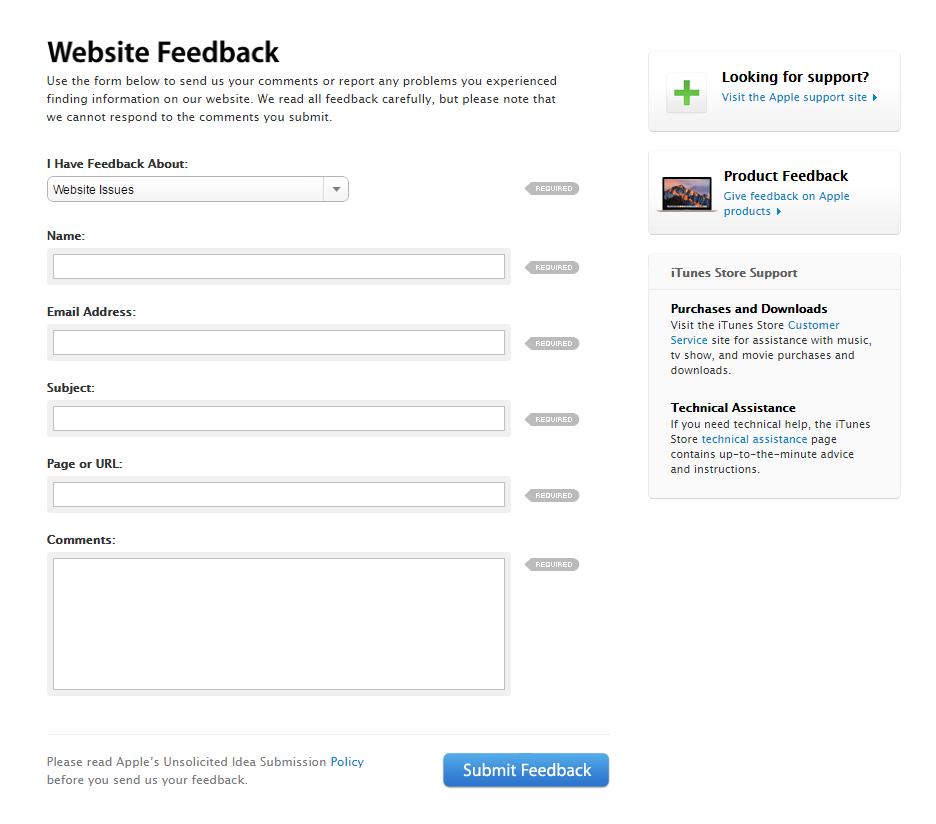Visit the Apple support site link
The height and width of the screenshot is (824, 936).
point(795,98)
